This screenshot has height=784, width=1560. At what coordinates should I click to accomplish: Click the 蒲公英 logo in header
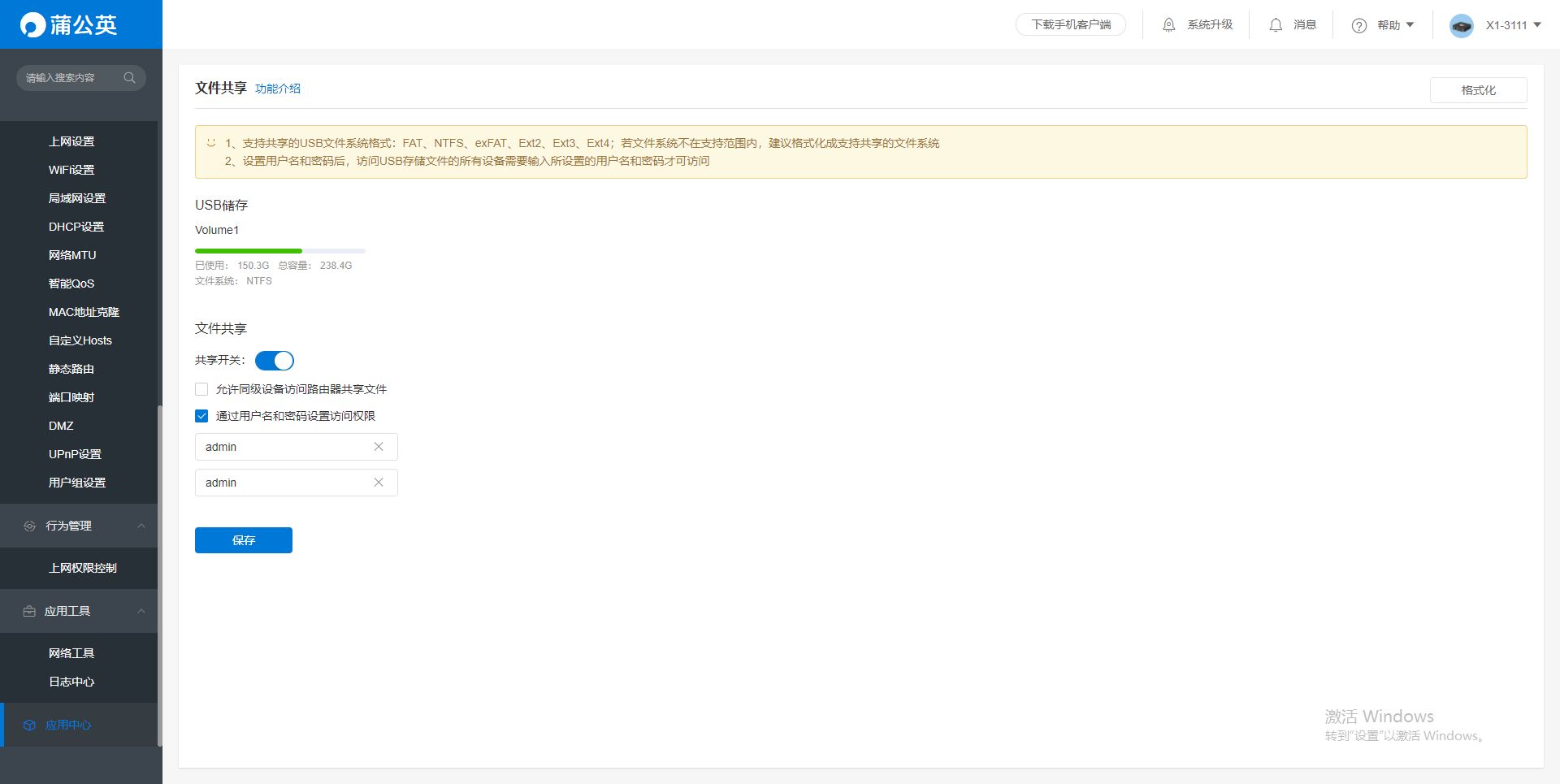point(69,25)
